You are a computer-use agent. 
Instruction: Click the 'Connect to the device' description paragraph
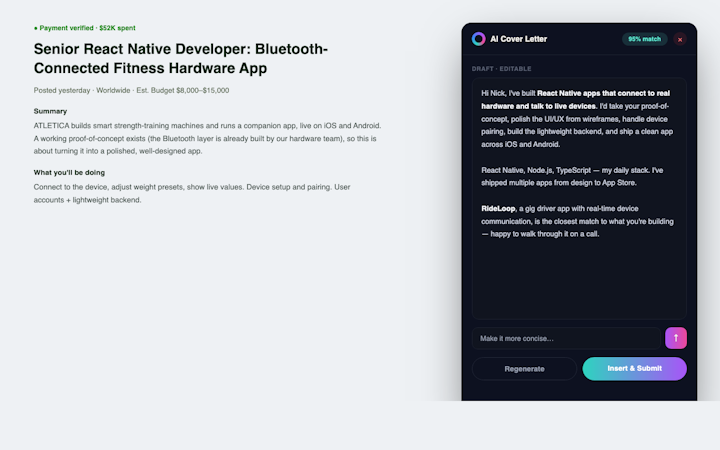(x=192, y=193)
